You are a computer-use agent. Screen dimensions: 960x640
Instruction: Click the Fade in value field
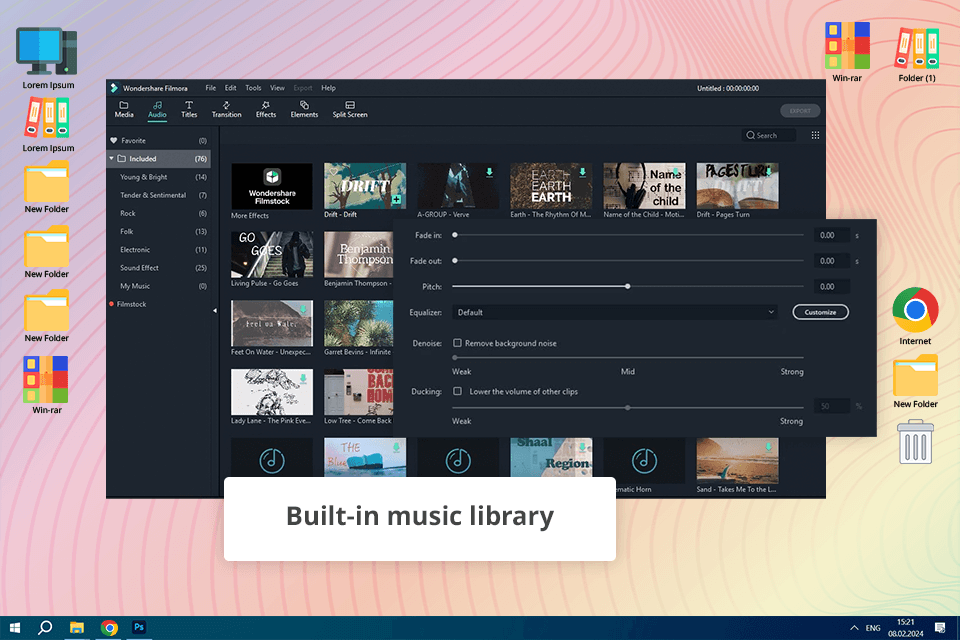coord(831,235)
